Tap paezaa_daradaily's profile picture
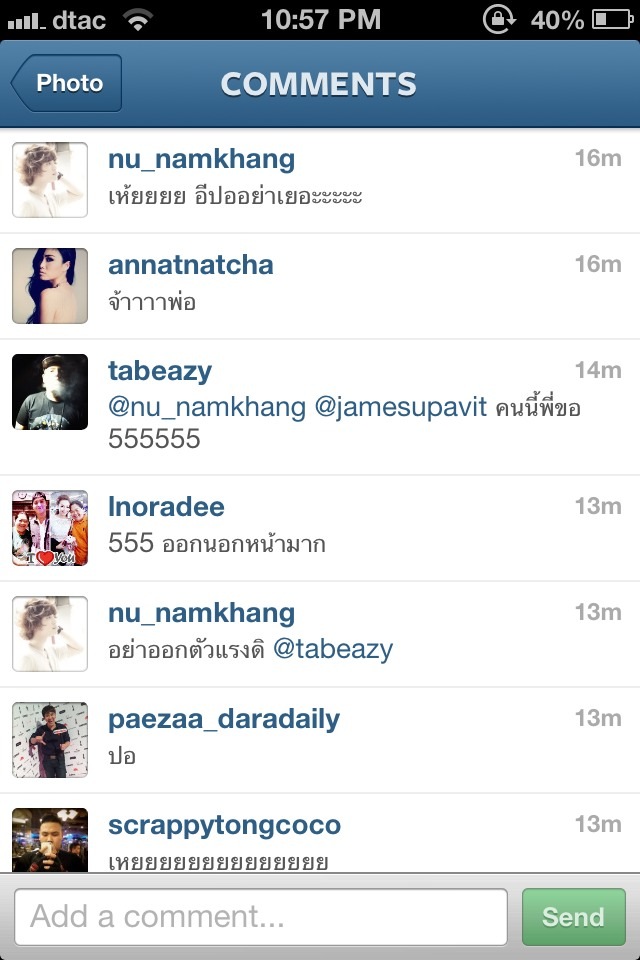640x960 pixels. pos(50,740)
